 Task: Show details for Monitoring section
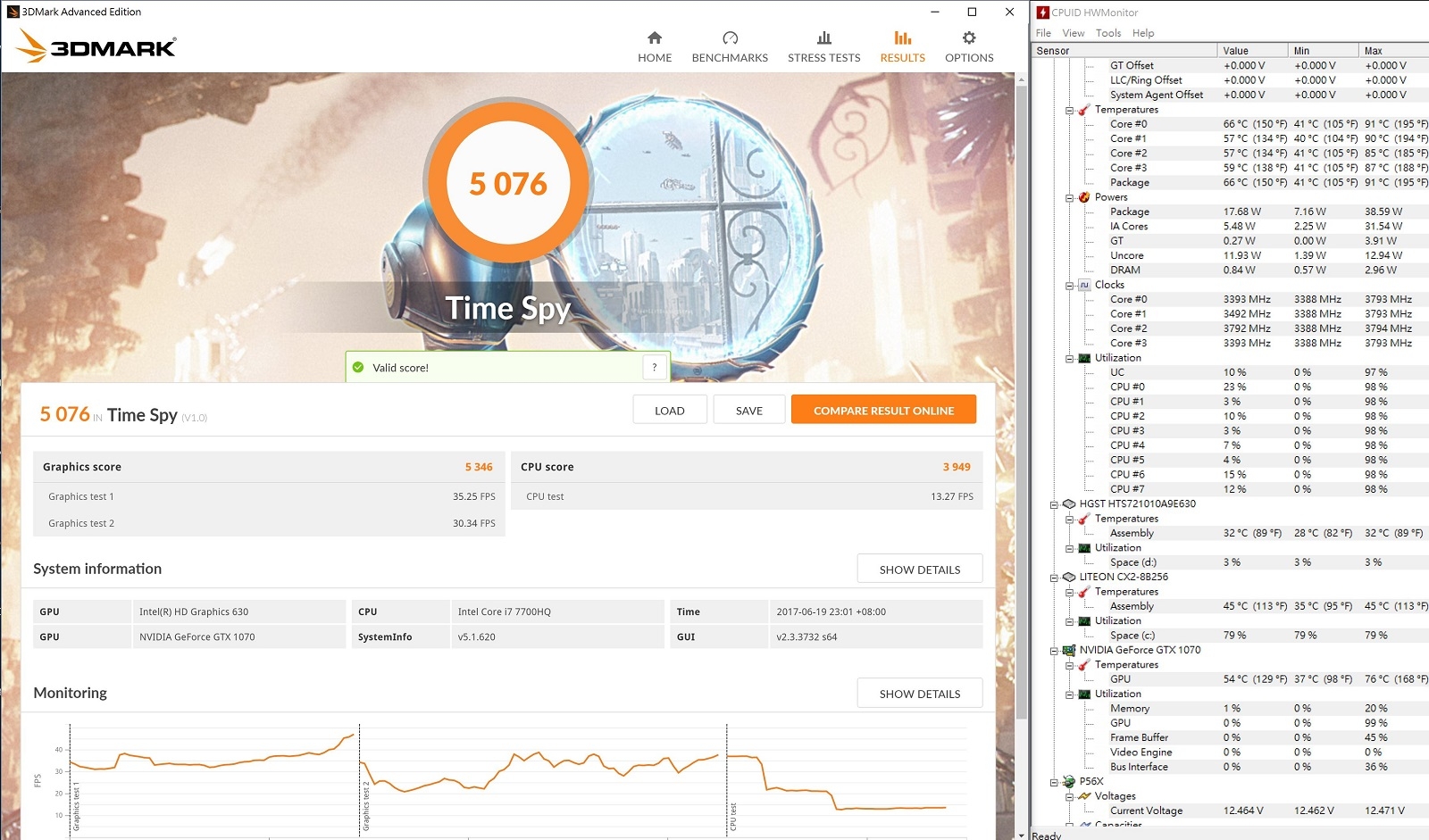(x=920, y=693)
